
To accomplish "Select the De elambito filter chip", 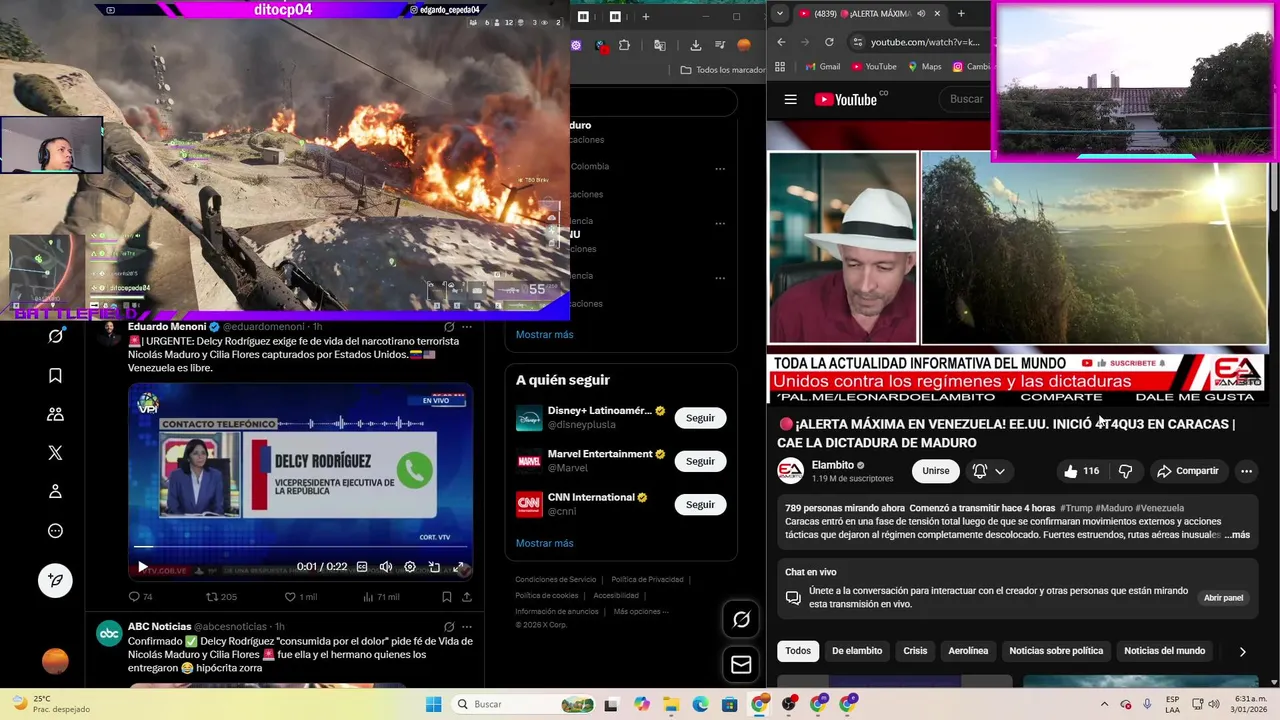I will tap(857, 651).
